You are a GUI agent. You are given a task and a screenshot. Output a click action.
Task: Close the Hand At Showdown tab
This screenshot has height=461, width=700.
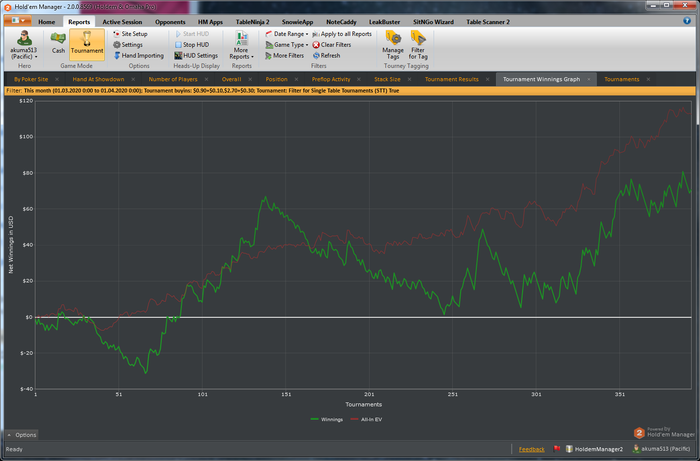coord(133,79)
